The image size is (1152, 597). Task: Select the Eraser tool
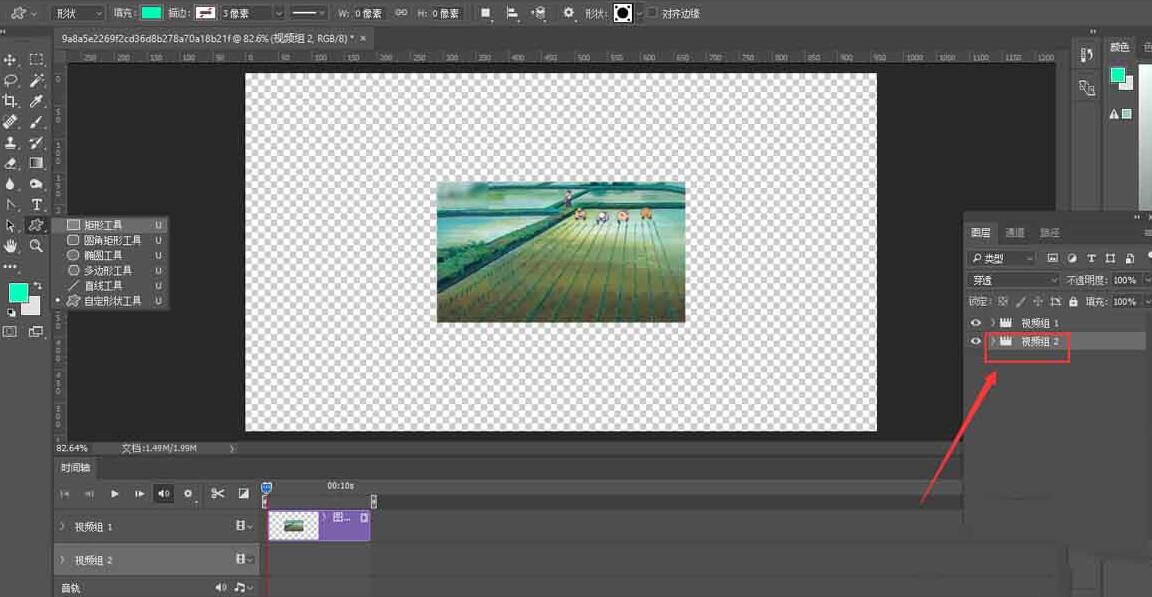tap(11, 163)
